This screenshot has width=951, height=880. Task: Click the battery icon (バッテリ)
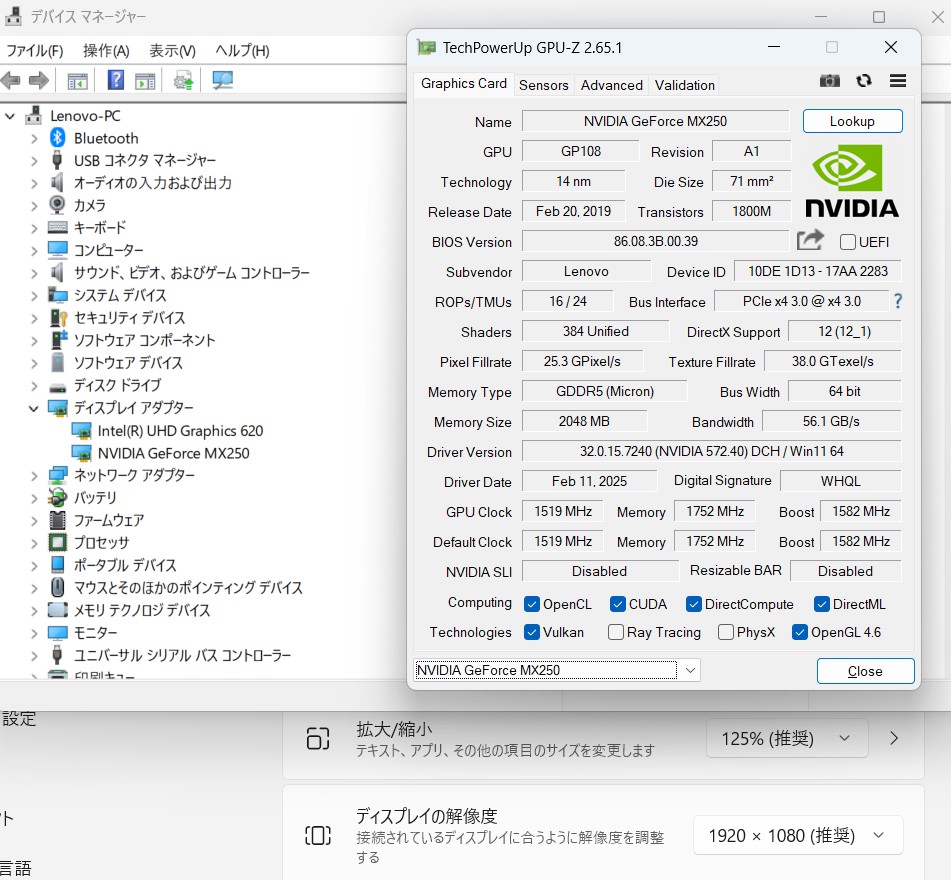point(58,497)
